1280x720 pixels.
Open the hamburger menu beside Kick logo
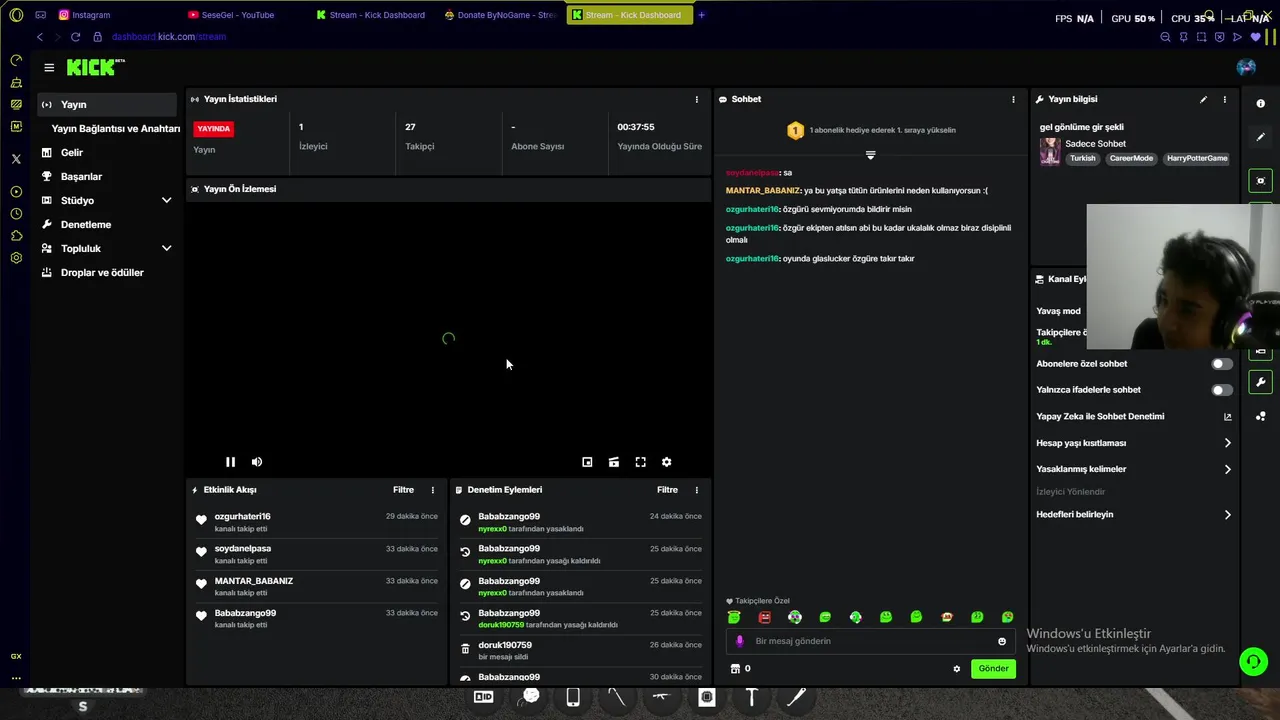tap(49, 67)
